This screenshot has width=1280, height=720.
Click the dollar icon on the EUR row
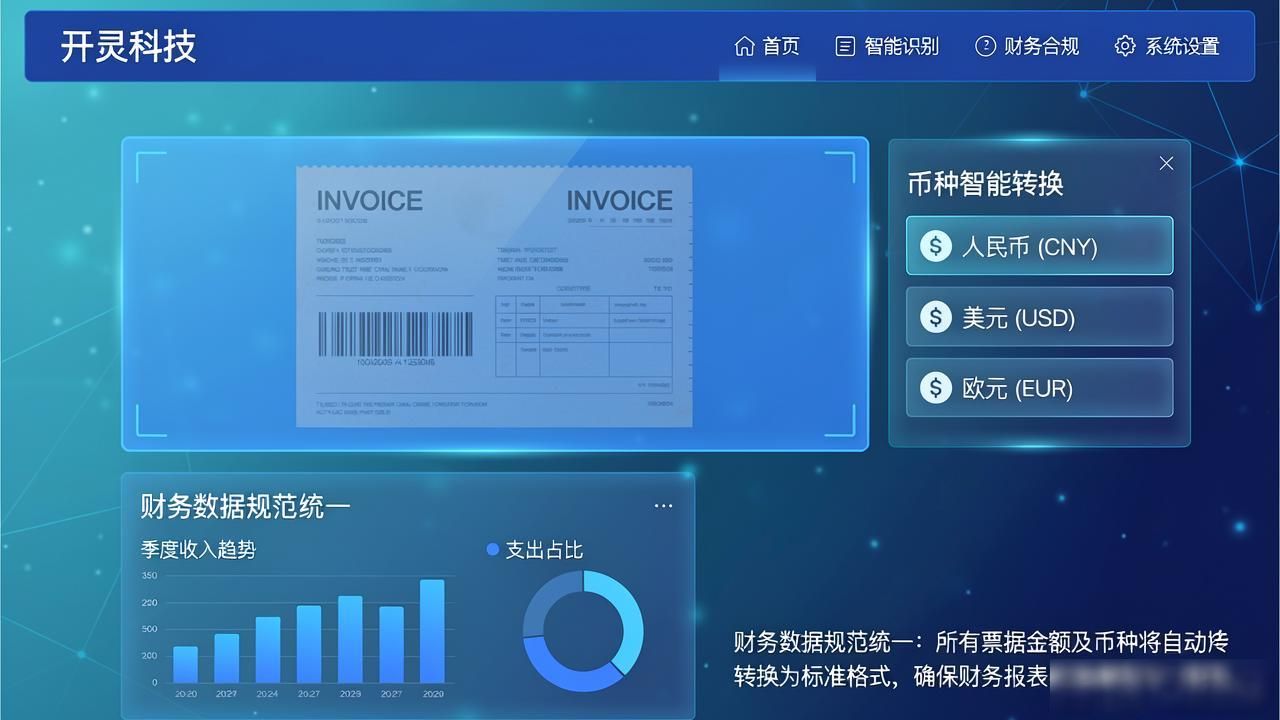coord(935,388)
